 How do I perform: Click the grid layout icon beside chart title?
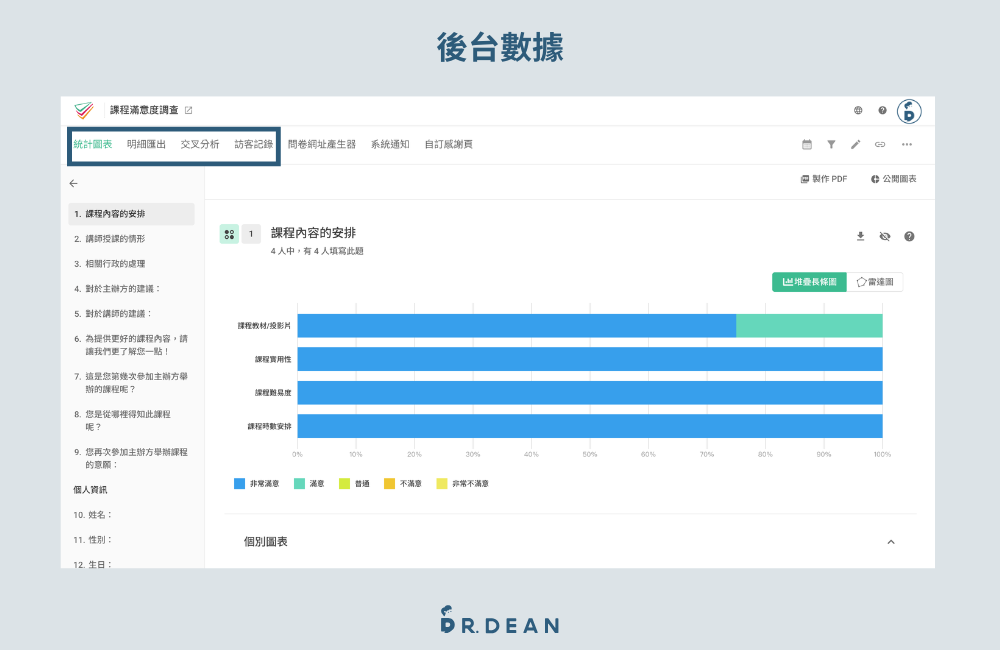point(229,233)
